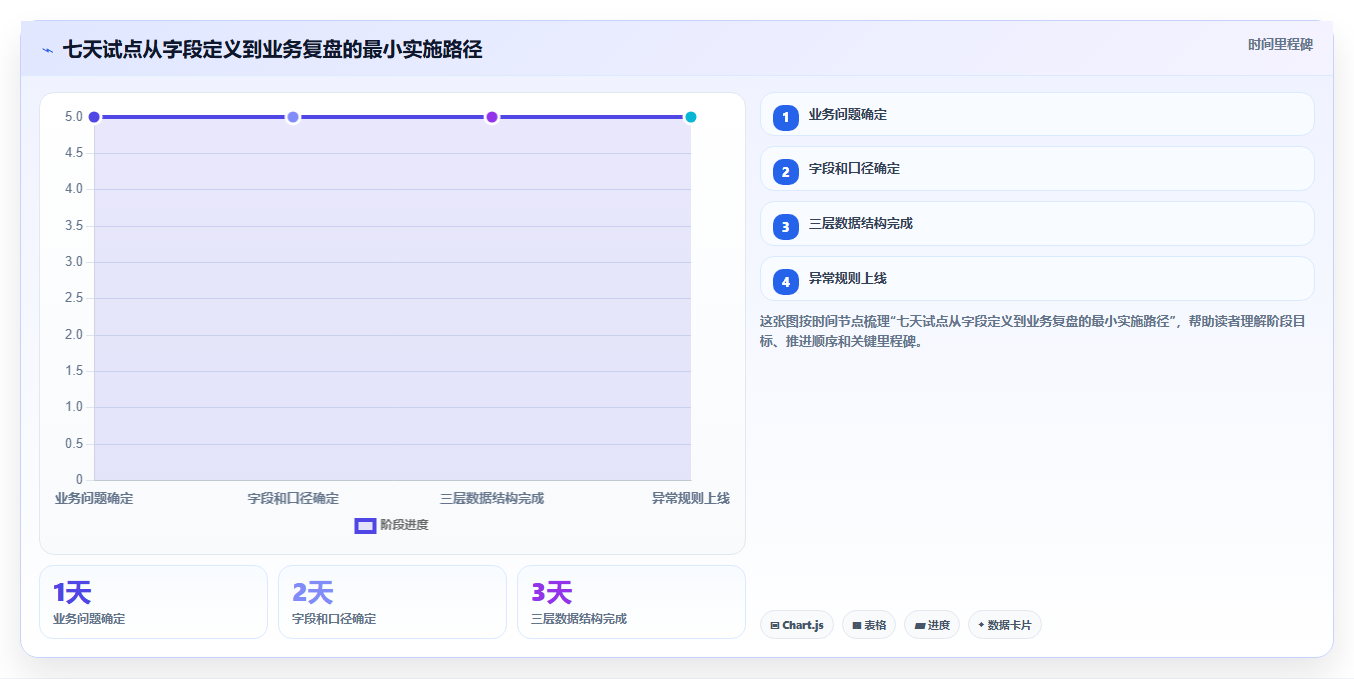Viewport: 1354px width, 679px height.
Task: Click the 阶段进度 legend label
Action: pyautogui.click(x=404, y=525)
